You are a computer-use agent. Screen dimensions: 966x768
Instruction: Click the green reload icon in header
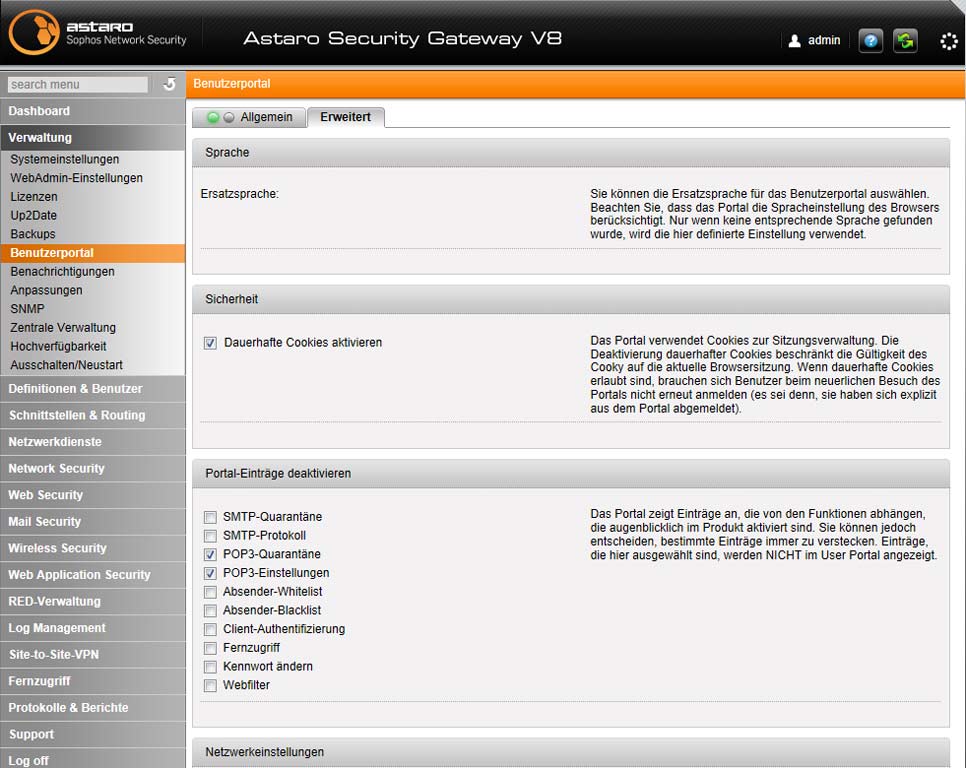[905, 41]
